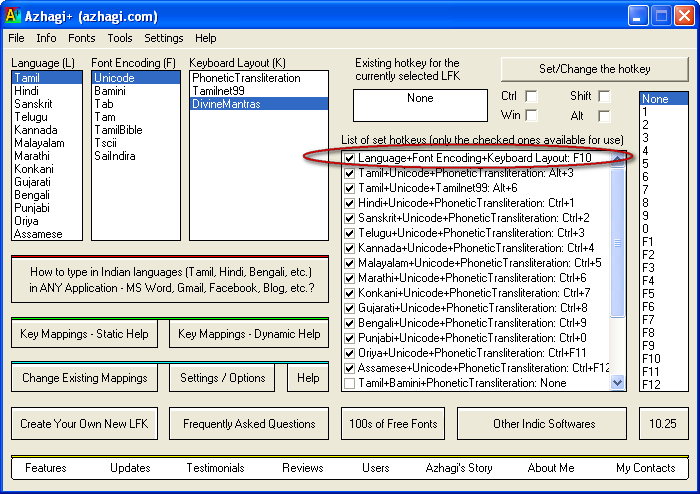This screenshot has height=494, width=700.
Task: Toggle the Shift modifier checkbox
Action: [x=604, y=96]
